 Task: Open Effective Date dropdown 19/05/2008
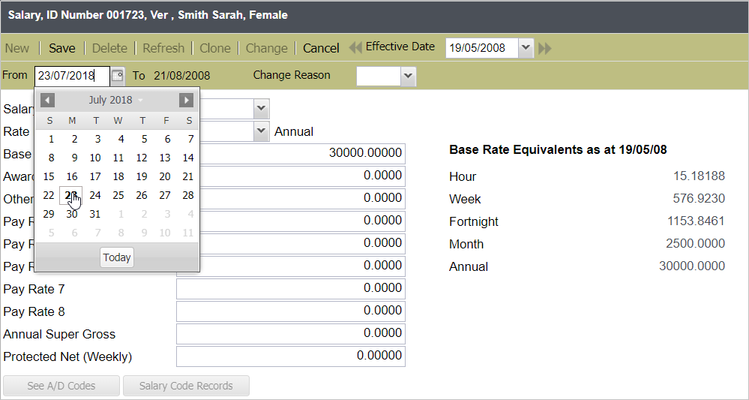click(526, 48)
